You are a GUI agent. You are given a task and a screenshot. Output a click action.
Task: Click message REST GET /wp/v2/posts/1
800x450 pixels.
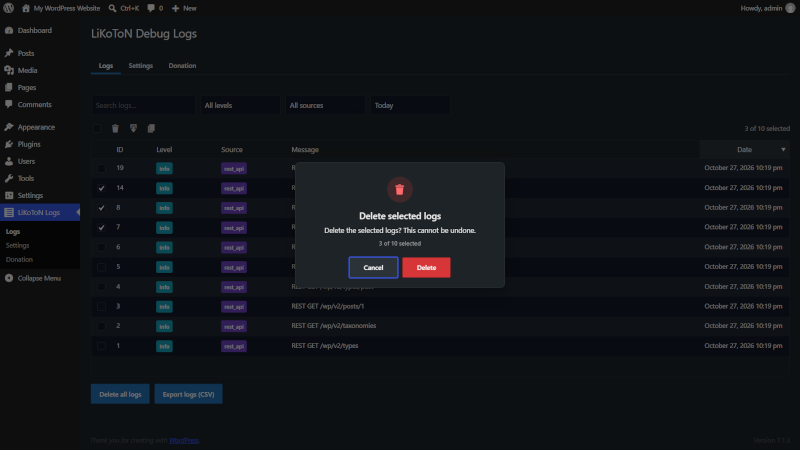pos(328,306)
